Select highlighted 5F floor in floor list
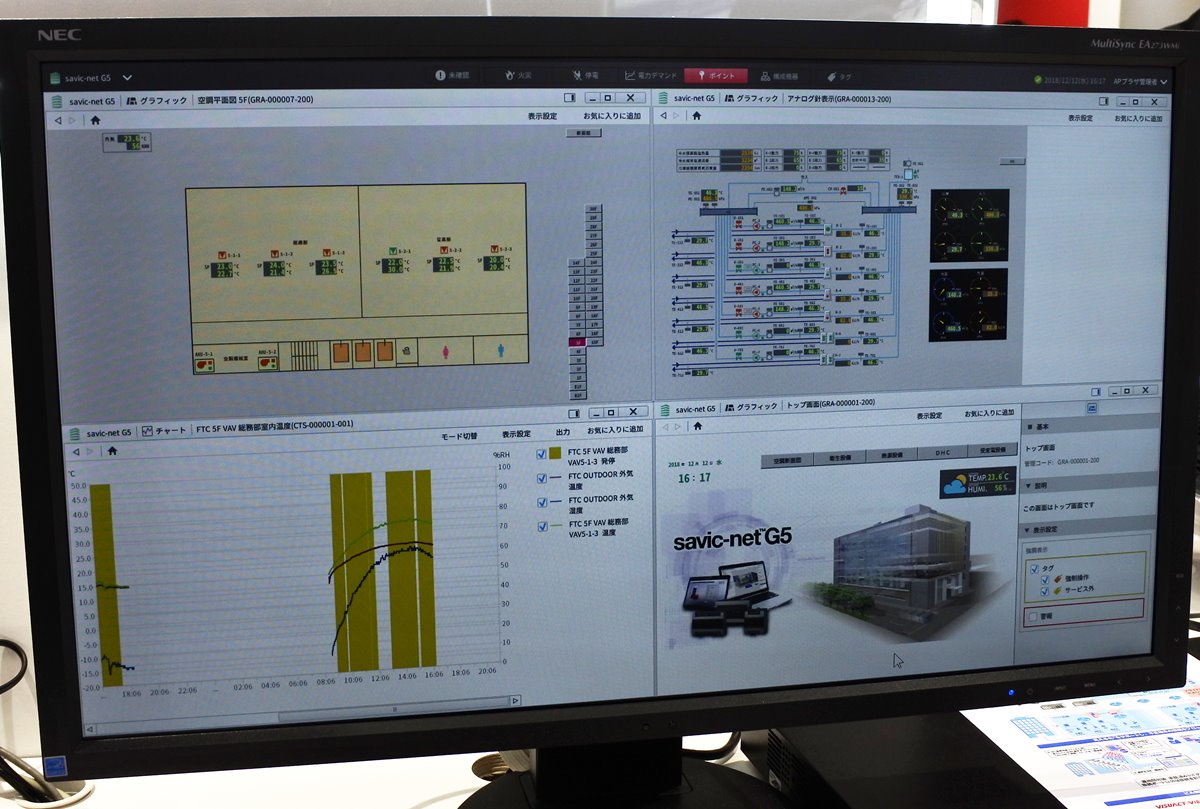1200x809 pixels. click(x=576, y=342)
